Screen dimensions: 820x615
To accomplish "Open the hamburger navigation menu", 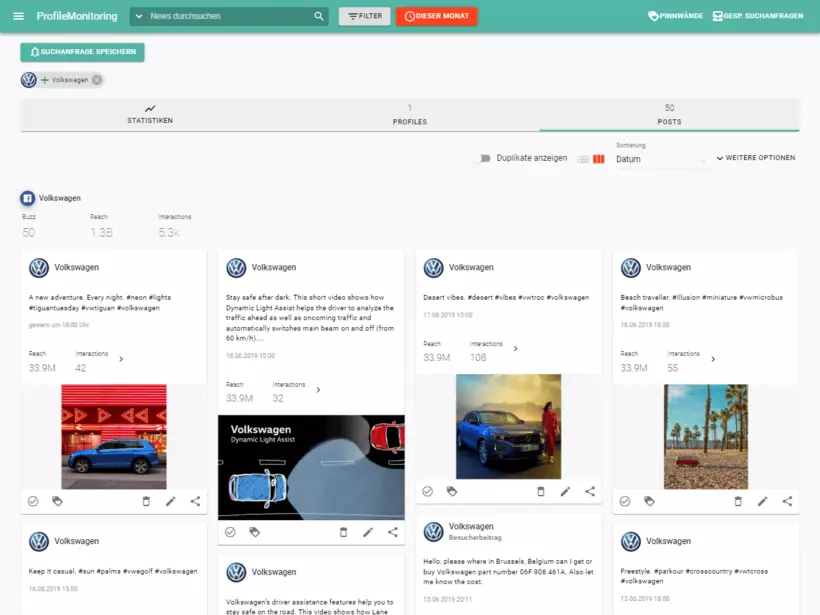I will pos(18,16).
